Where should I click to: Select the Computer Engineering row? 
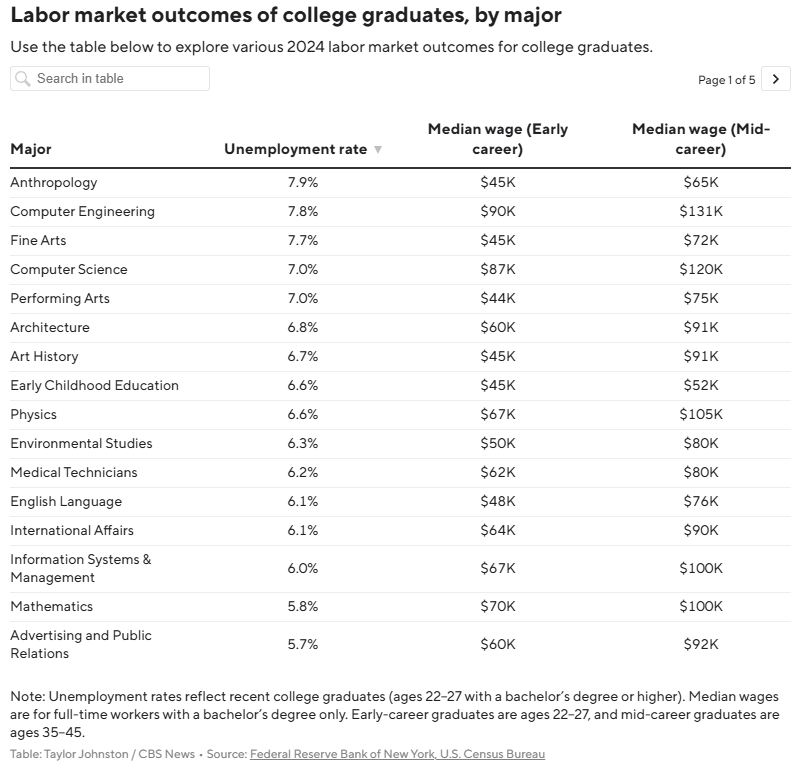(401, 212)
